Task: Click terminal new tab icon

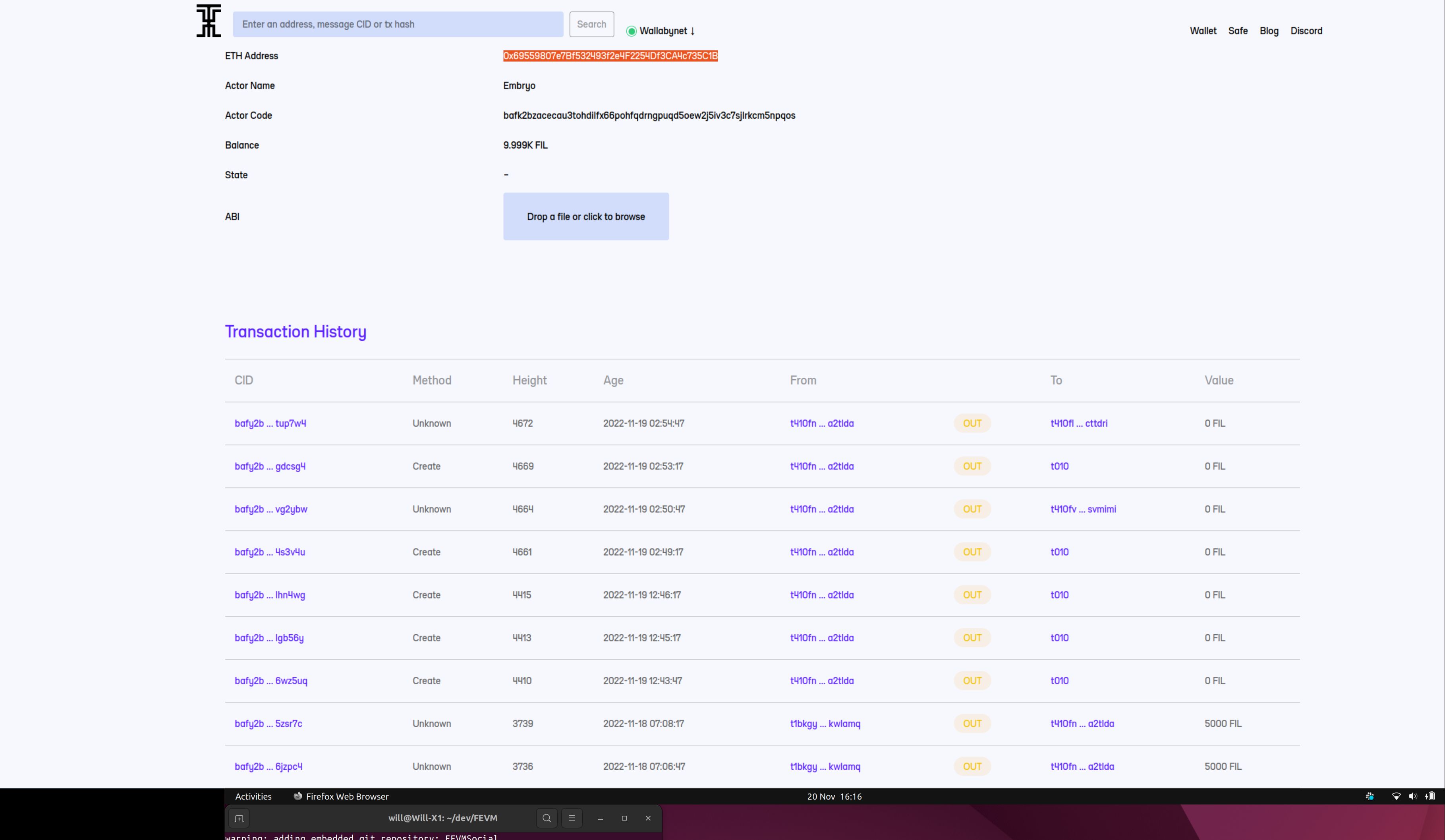Action: [239, 818]
